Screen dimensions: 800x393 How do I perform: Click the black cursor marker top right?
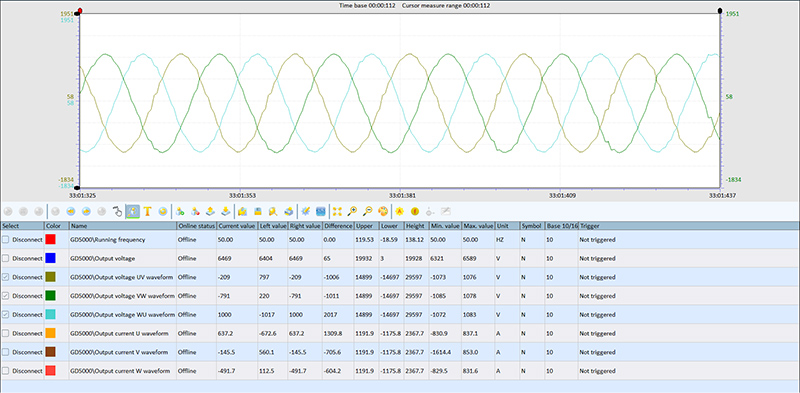pos(720,11)
